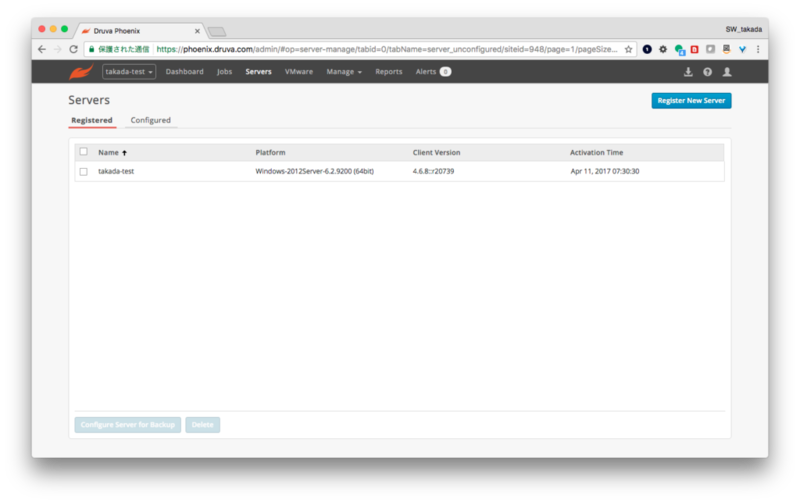Click the browser address bar URL
Viewport: 800px width, 503px height.
[386, 49]
